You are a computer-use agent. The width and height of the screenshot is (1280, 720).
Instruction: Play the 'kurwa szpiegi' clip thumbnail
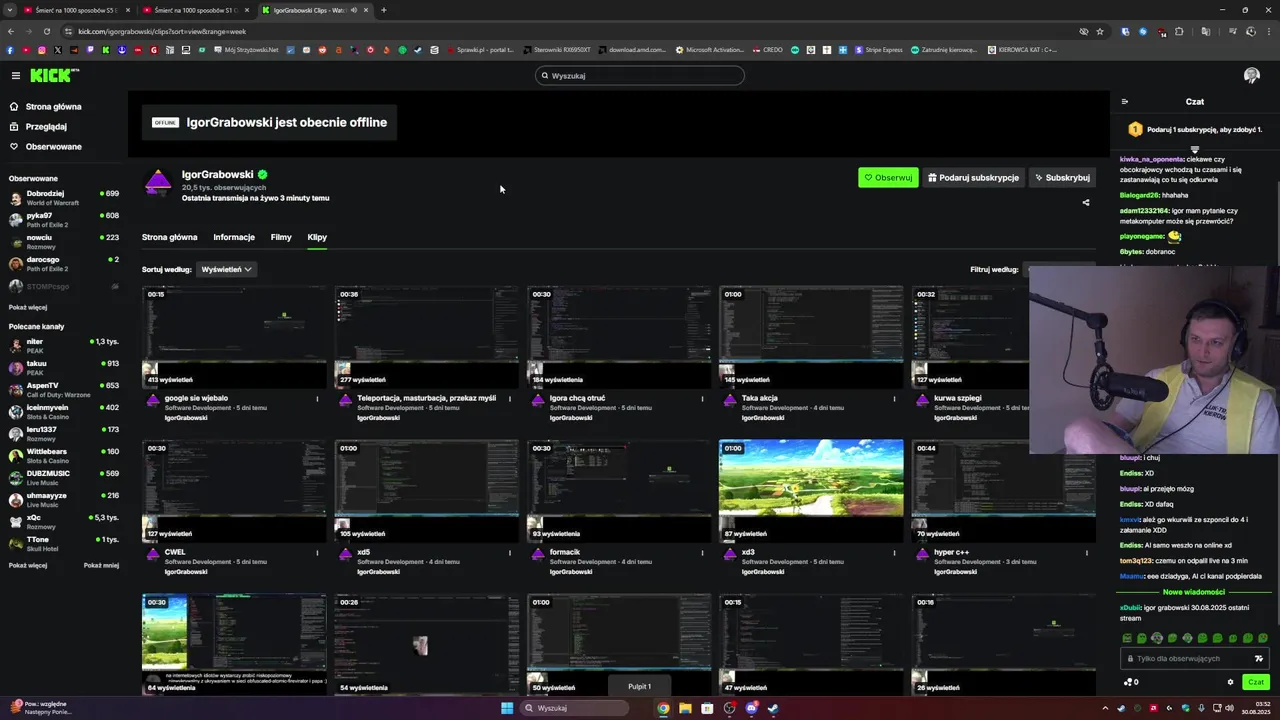point(970,337)
